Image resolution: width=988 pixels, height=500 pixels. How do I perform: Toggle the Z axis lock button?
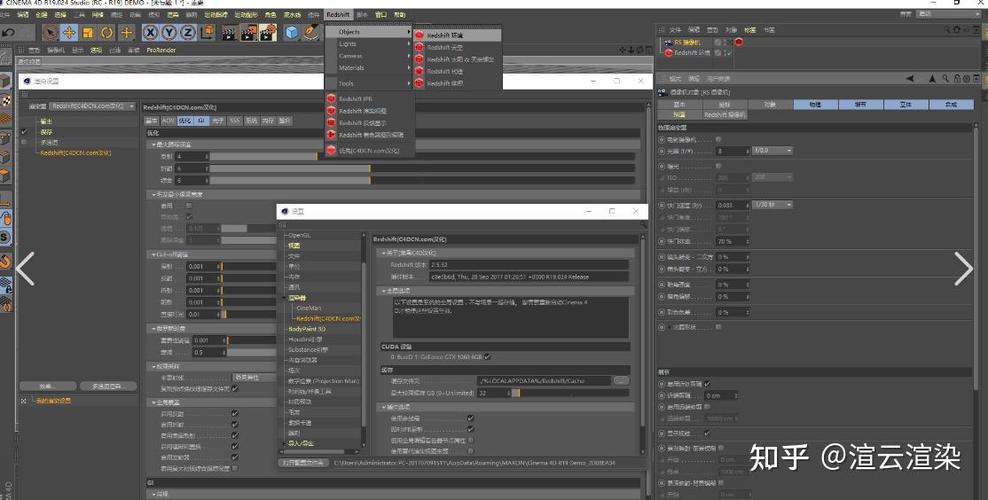tap(188, 33)
